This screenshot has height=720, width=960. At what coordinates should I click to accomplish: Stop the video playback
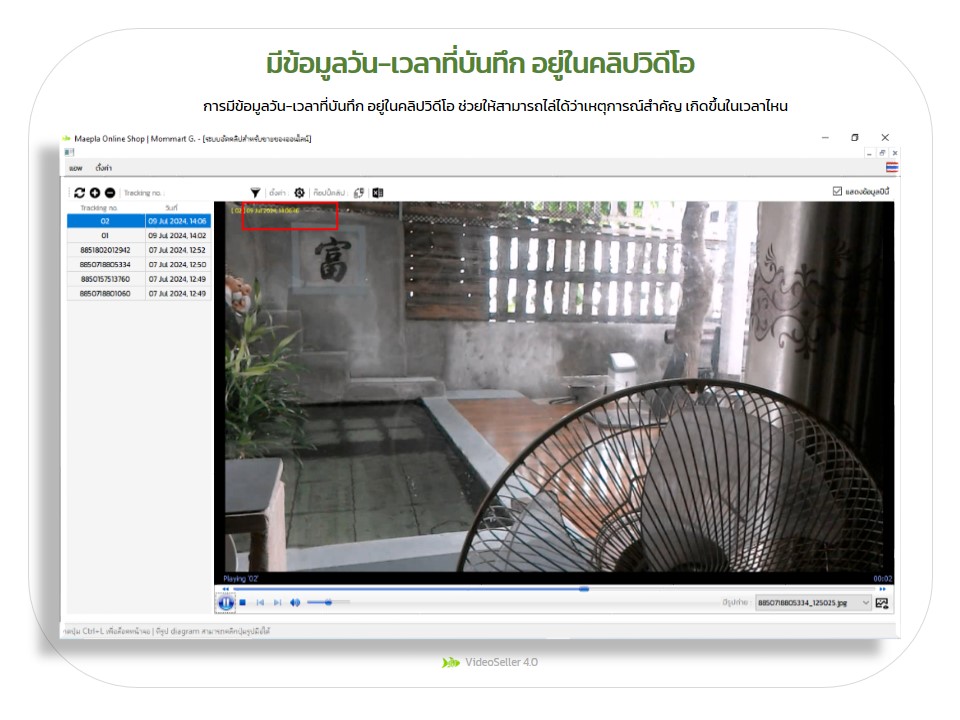click(243, 602)
